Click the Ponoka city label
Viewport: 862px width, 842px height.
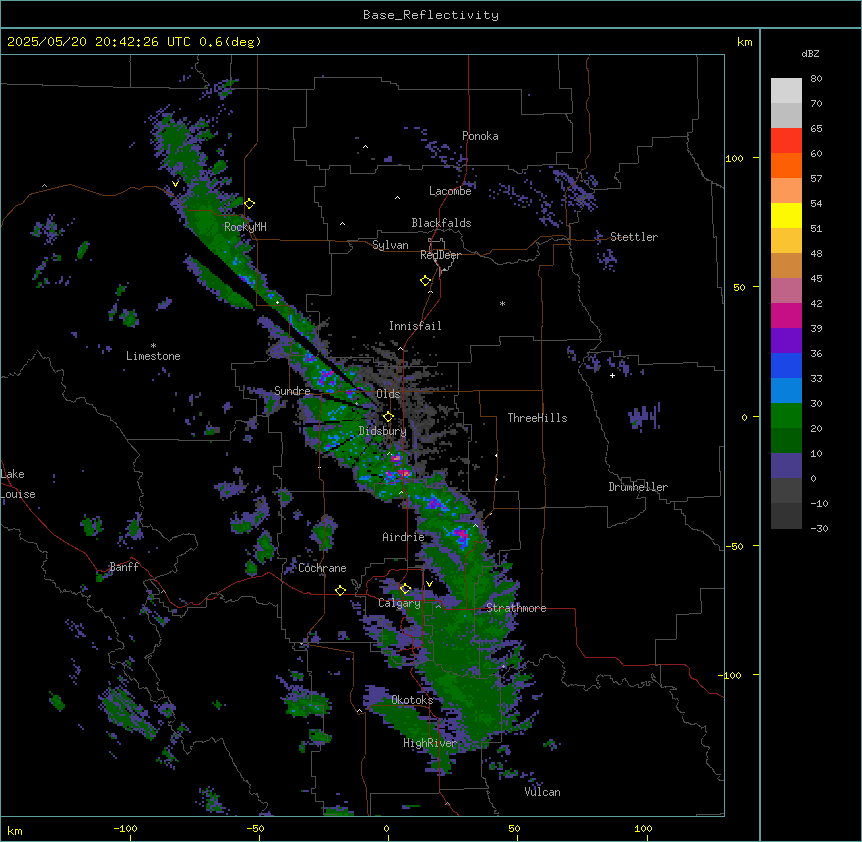[x=480, y=136]
